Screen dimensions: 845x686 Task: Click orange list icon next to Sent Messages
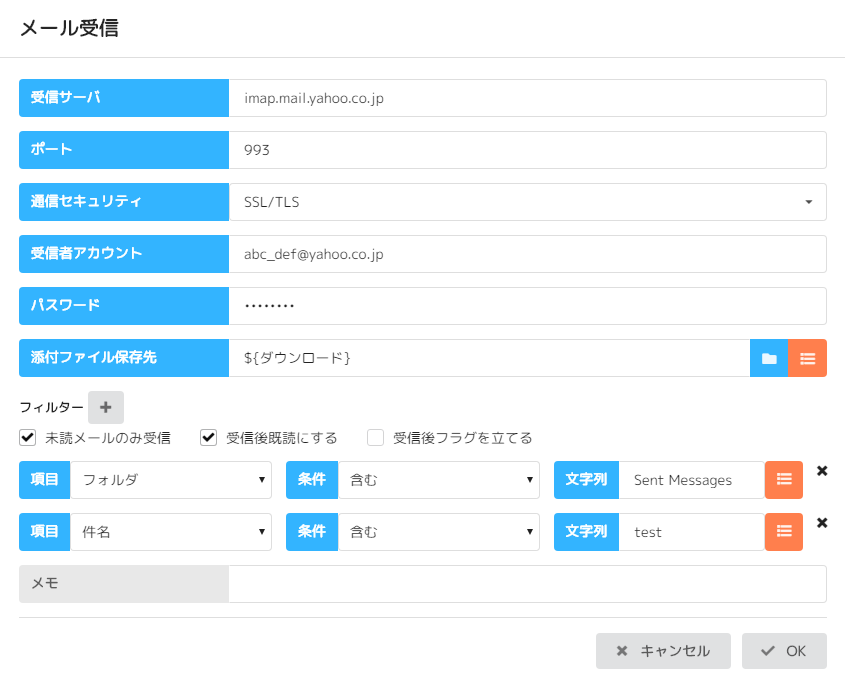tap(784, 480)
